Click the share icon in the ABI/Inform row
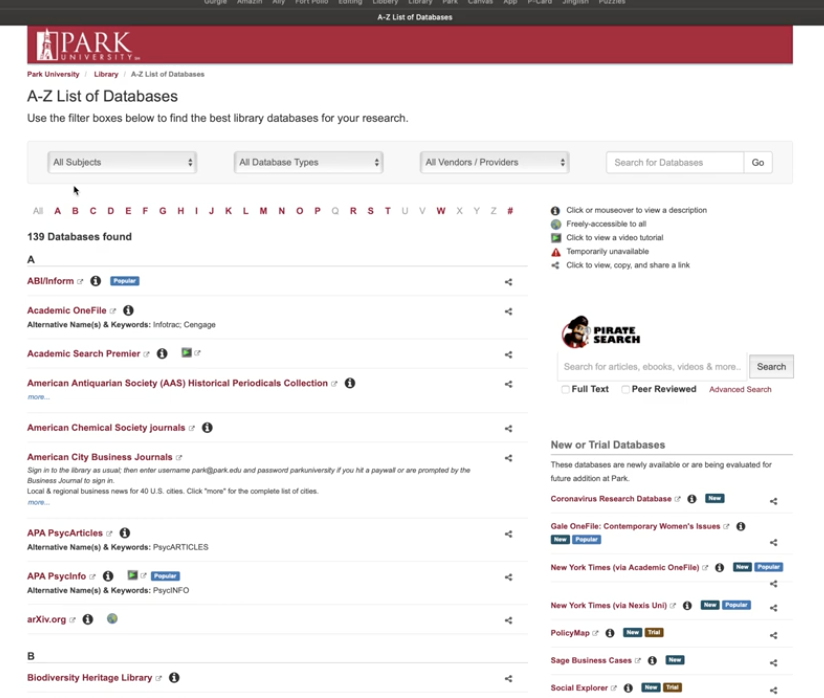The image size is (824, 698). pyautogui.click(x=508, y=282)
